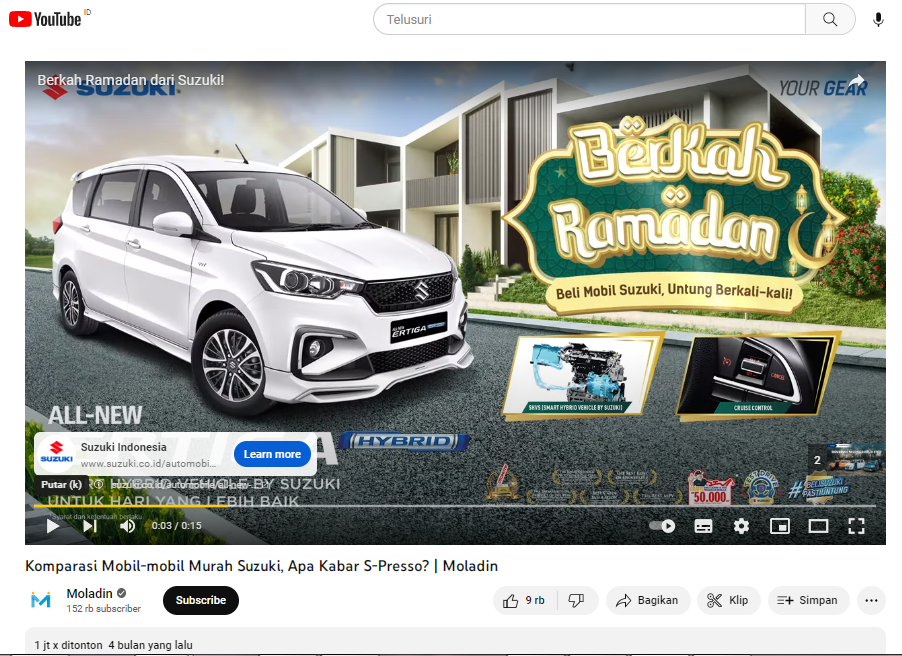Click the search magnifier button
902x656 pixels.
pyautogui.click(x=830, y=19)
